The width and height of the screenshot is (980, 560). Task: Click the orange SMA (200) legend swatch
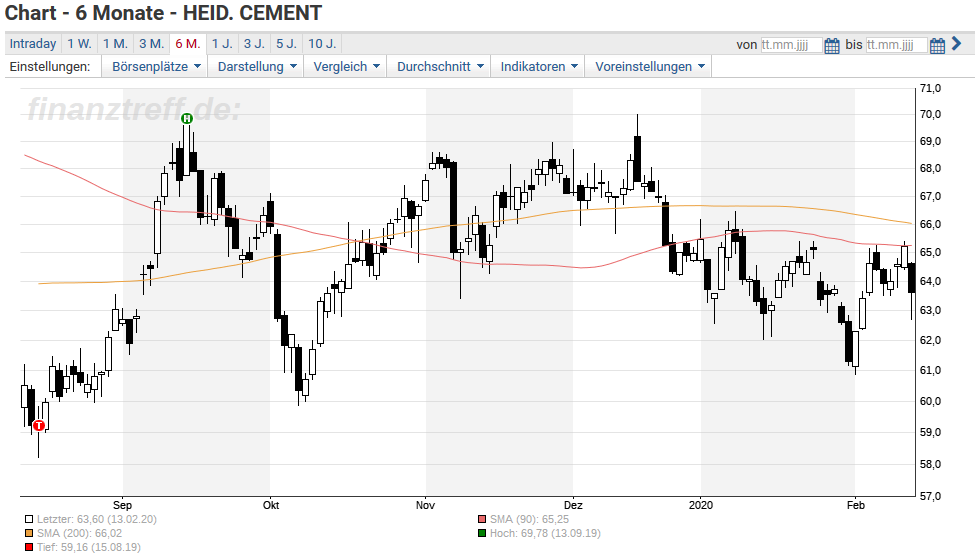pos(29,534)
